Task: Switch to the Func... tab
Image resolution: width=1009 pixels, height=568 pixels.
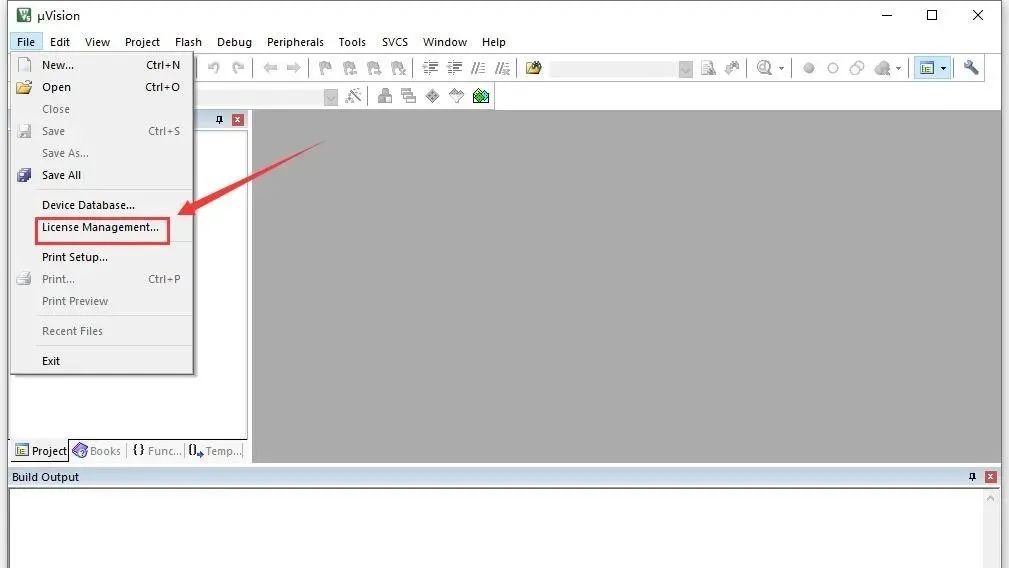Action: (x=157, y=451)
